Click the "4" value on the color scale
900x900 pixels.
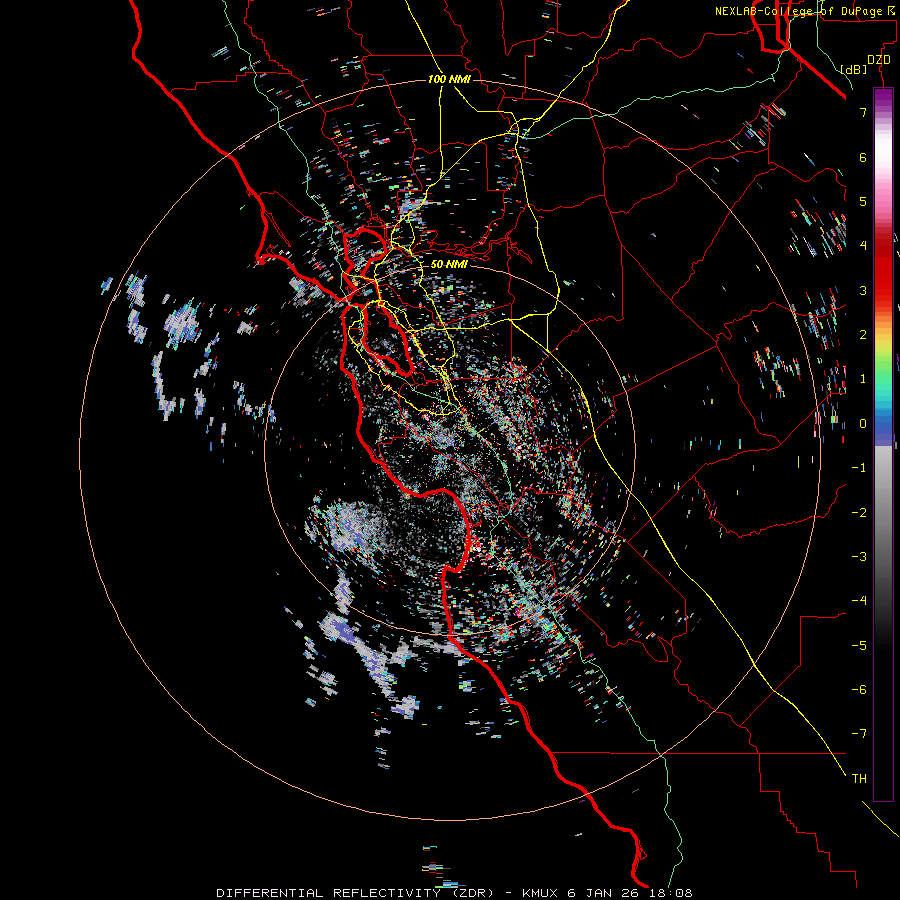pyautogui.click(x=863, y=246)
